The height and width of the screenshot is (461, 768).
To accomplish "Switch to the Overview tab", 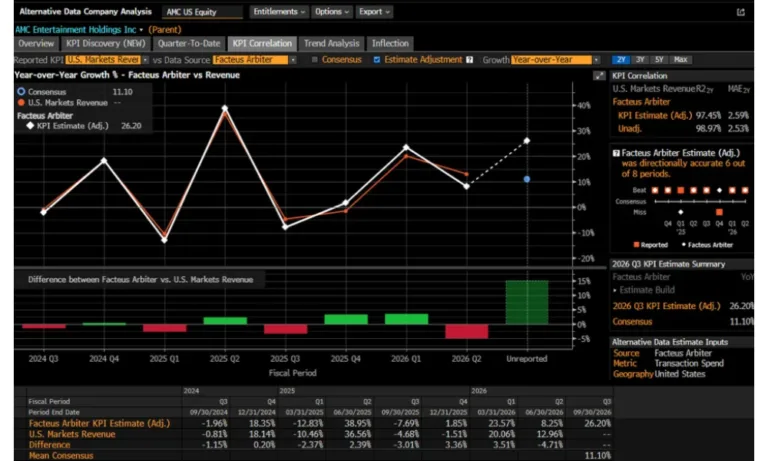I will click(36, 44).
